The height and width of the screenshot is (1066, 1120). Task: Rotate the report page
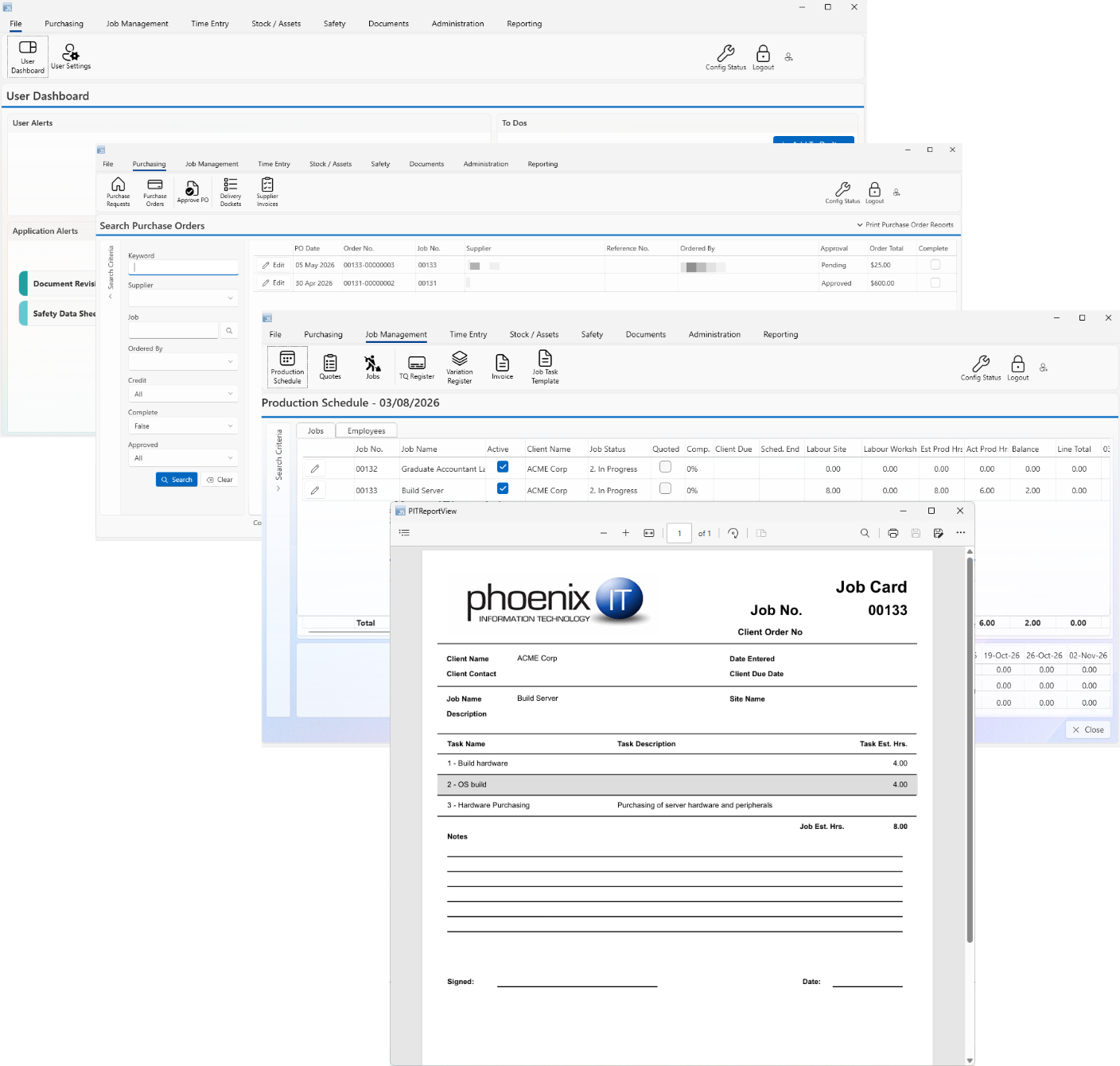point(733,533)
